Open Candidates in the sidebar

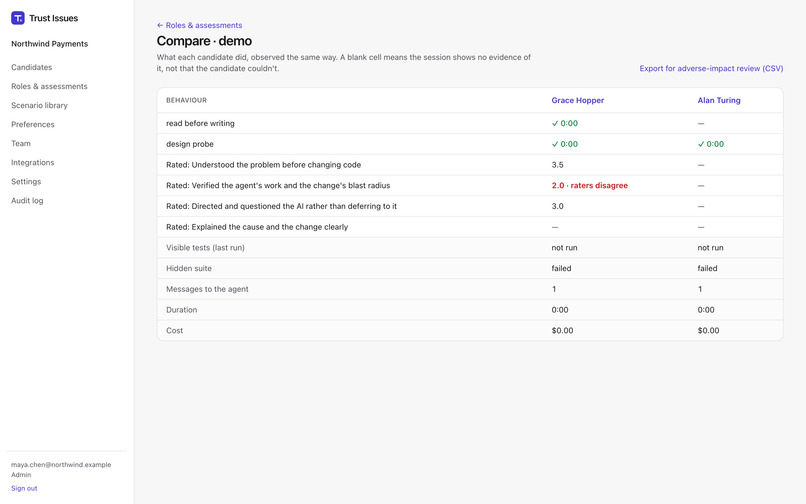pyautogui.click(x=32, y=67)
